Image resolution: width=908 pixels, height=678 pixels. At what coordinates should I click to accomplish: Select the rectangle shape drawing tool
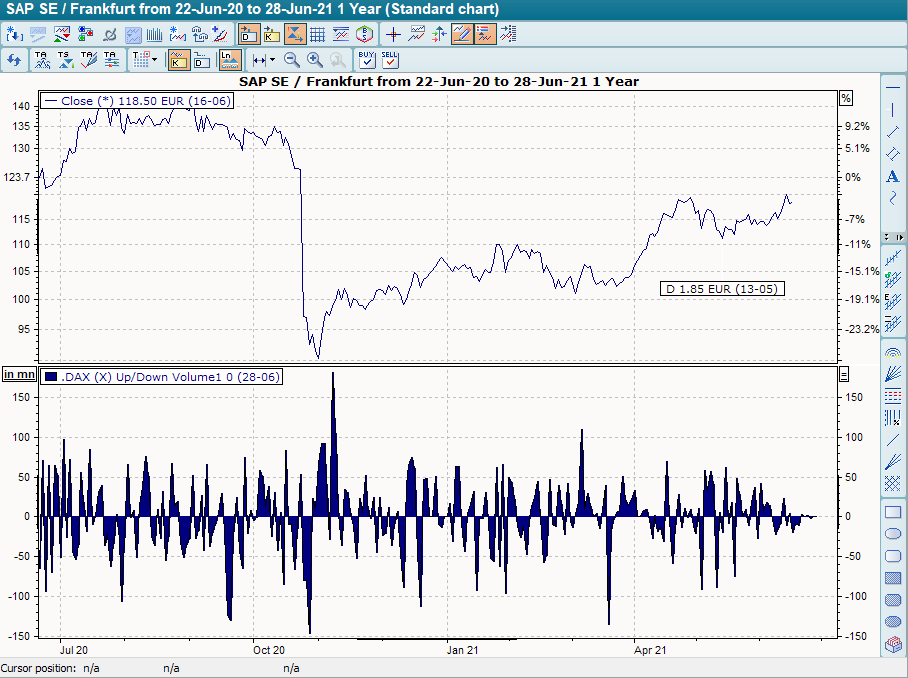(893, 512)
